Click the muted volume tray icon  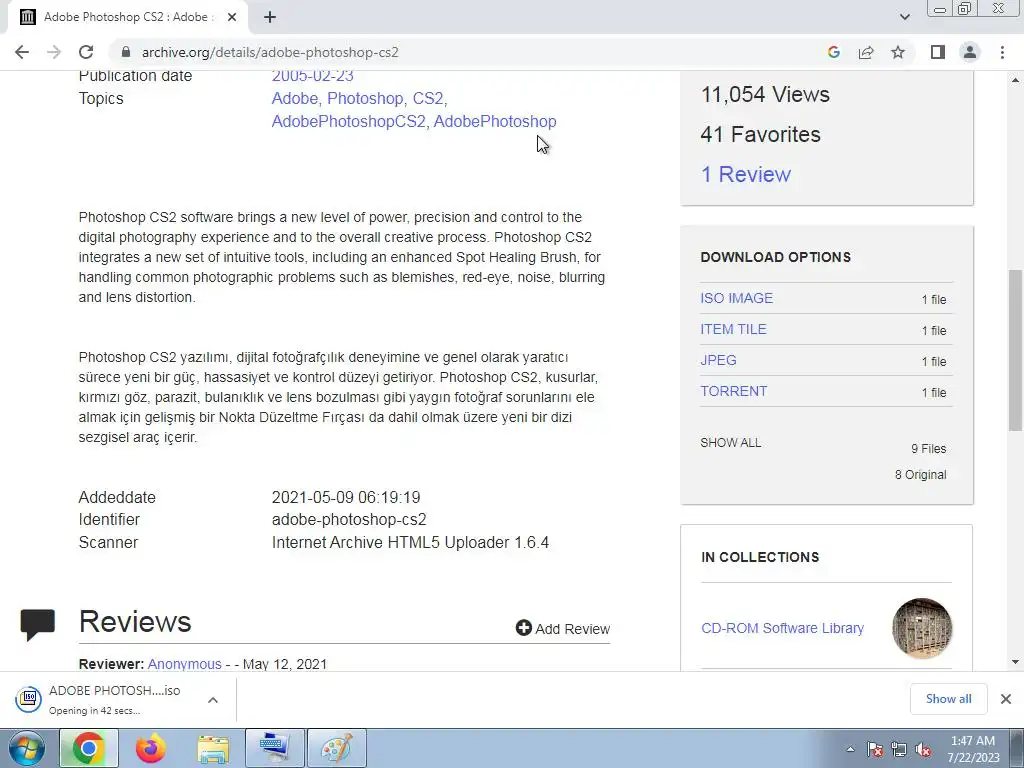pos(923,749)
